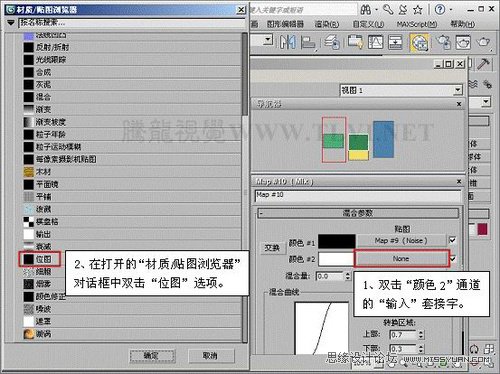The height and width of the screenshot is (374, 500).
Task: Select the 渐变坡度 gradient ramp item
Action: 132,122
